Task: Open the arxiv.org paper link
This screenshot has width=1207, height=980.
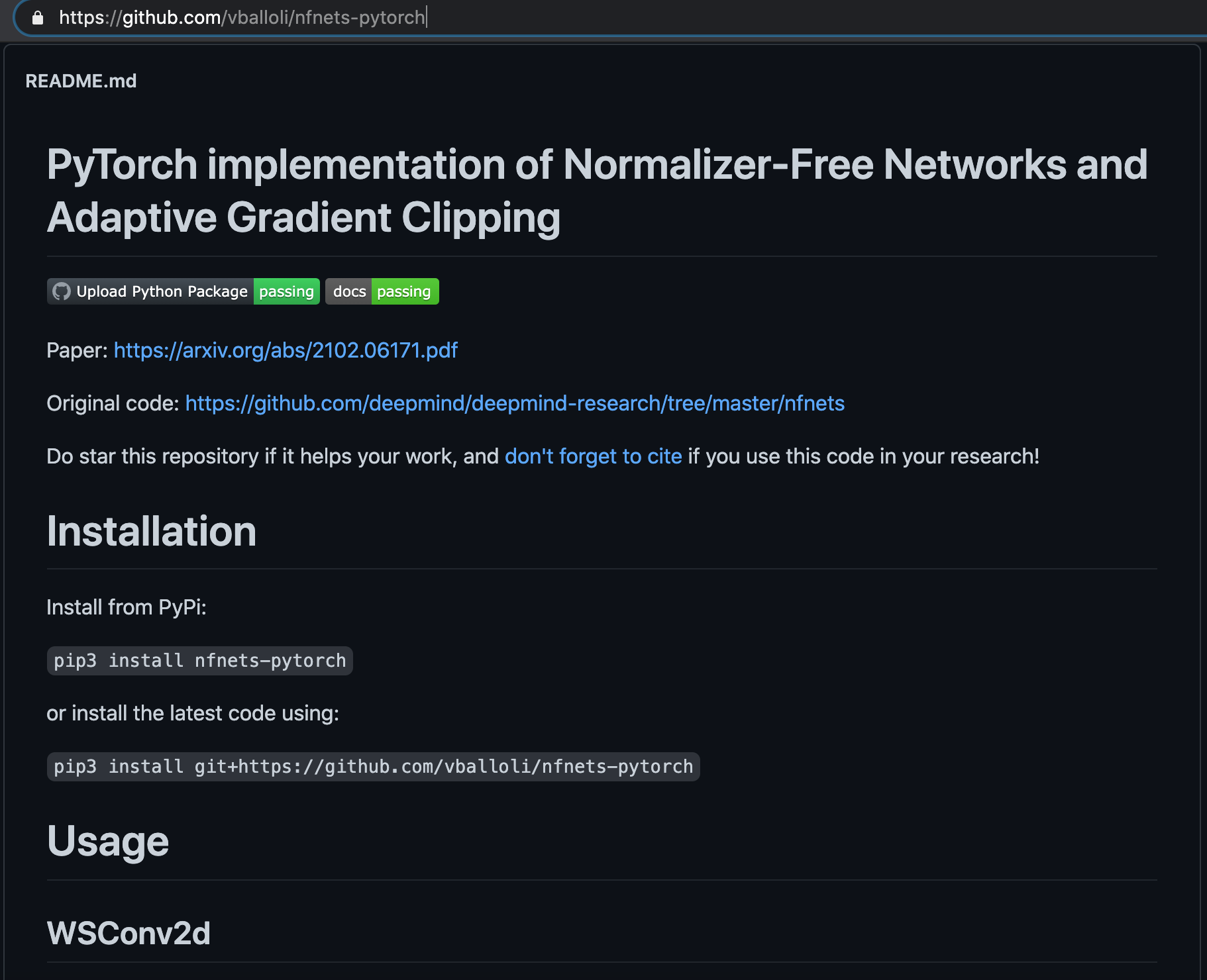Action: (x=286, y=350)
